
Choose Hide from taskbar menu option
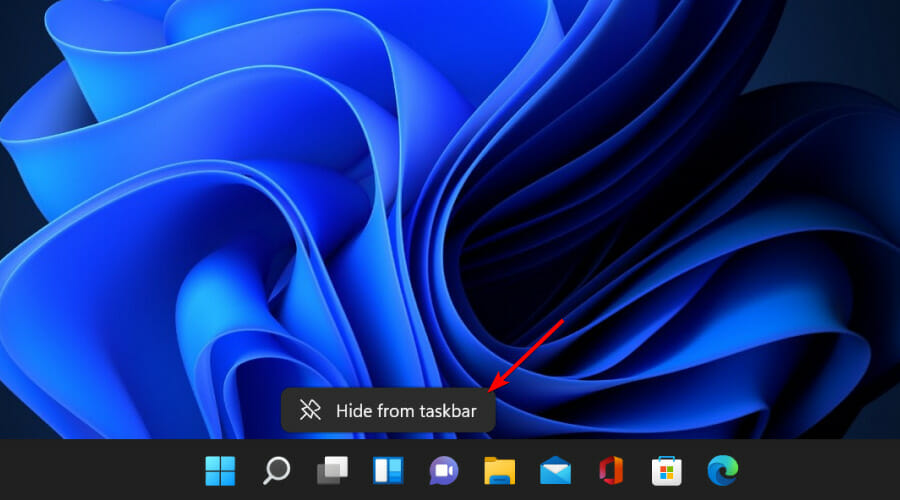[388, 410]
